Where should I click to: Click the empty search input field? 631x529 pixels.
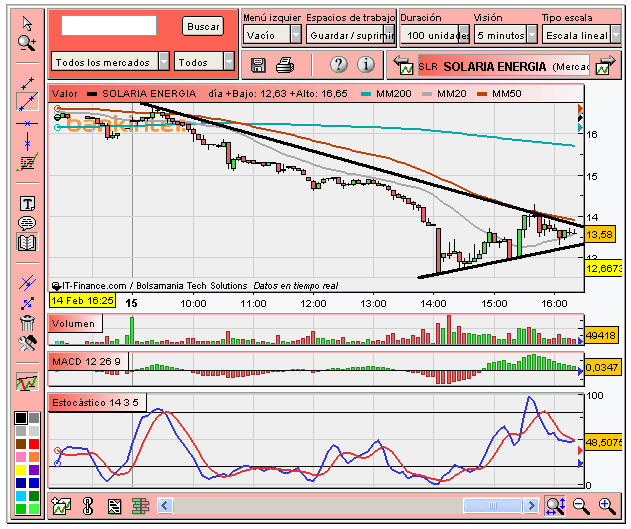pyautogui.click(x=109, y=25)
